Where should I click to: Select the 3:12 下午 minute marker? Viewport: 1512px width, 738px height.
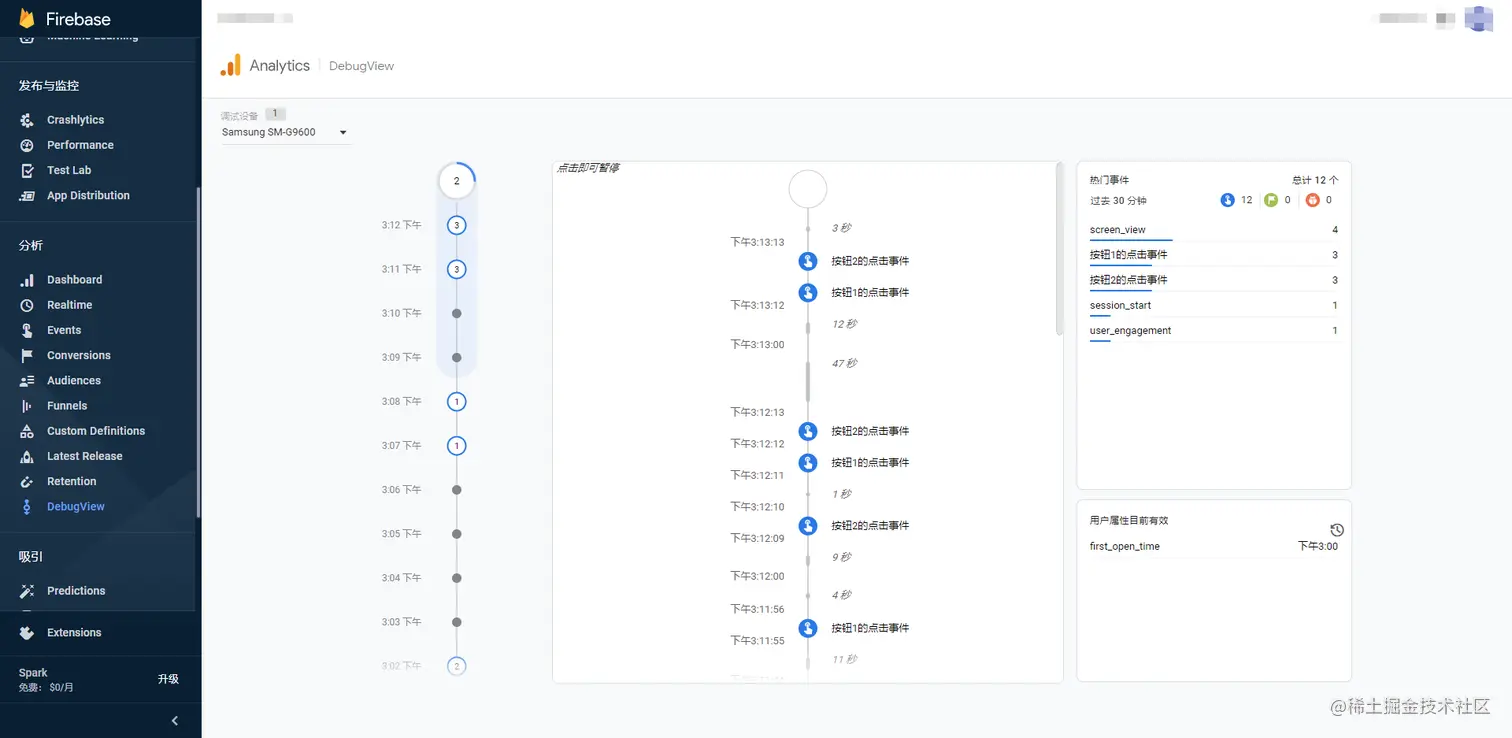tap(457, 225)
